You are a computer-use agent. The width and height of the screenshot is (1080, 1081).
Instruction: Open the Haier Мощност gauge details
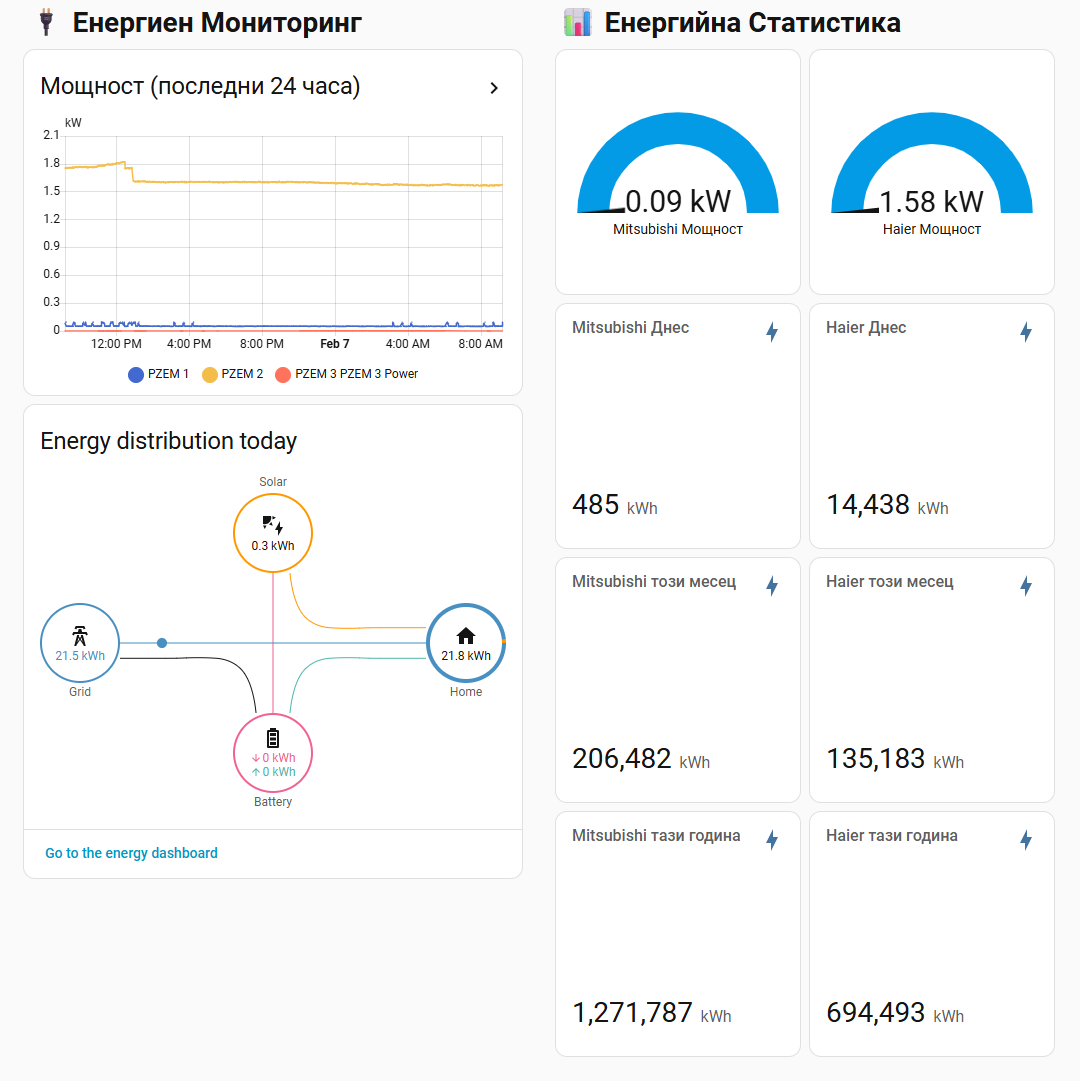click(932, 172)
